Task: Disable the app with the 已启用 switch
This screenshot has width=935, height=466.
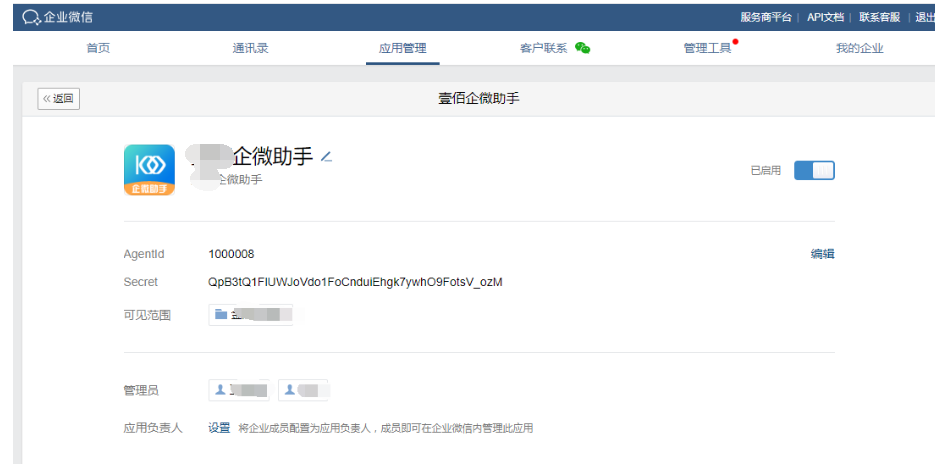Action: [x=814, y=171]
